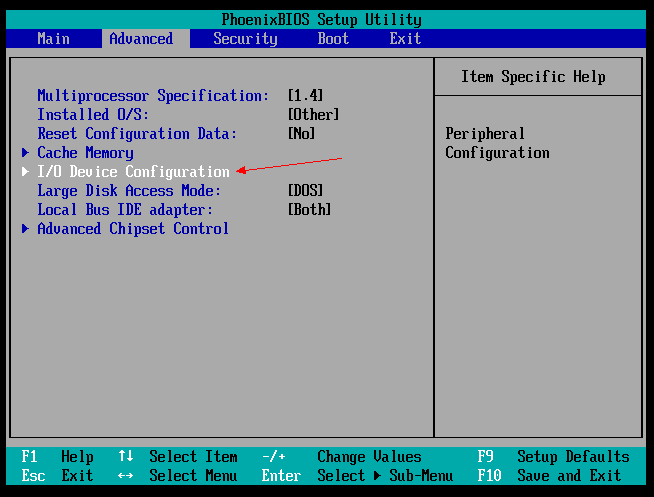Click the Peripheral Configuration help text
Image resolution: width=654 pixels, height=497 pixels.
coord(497,143)
